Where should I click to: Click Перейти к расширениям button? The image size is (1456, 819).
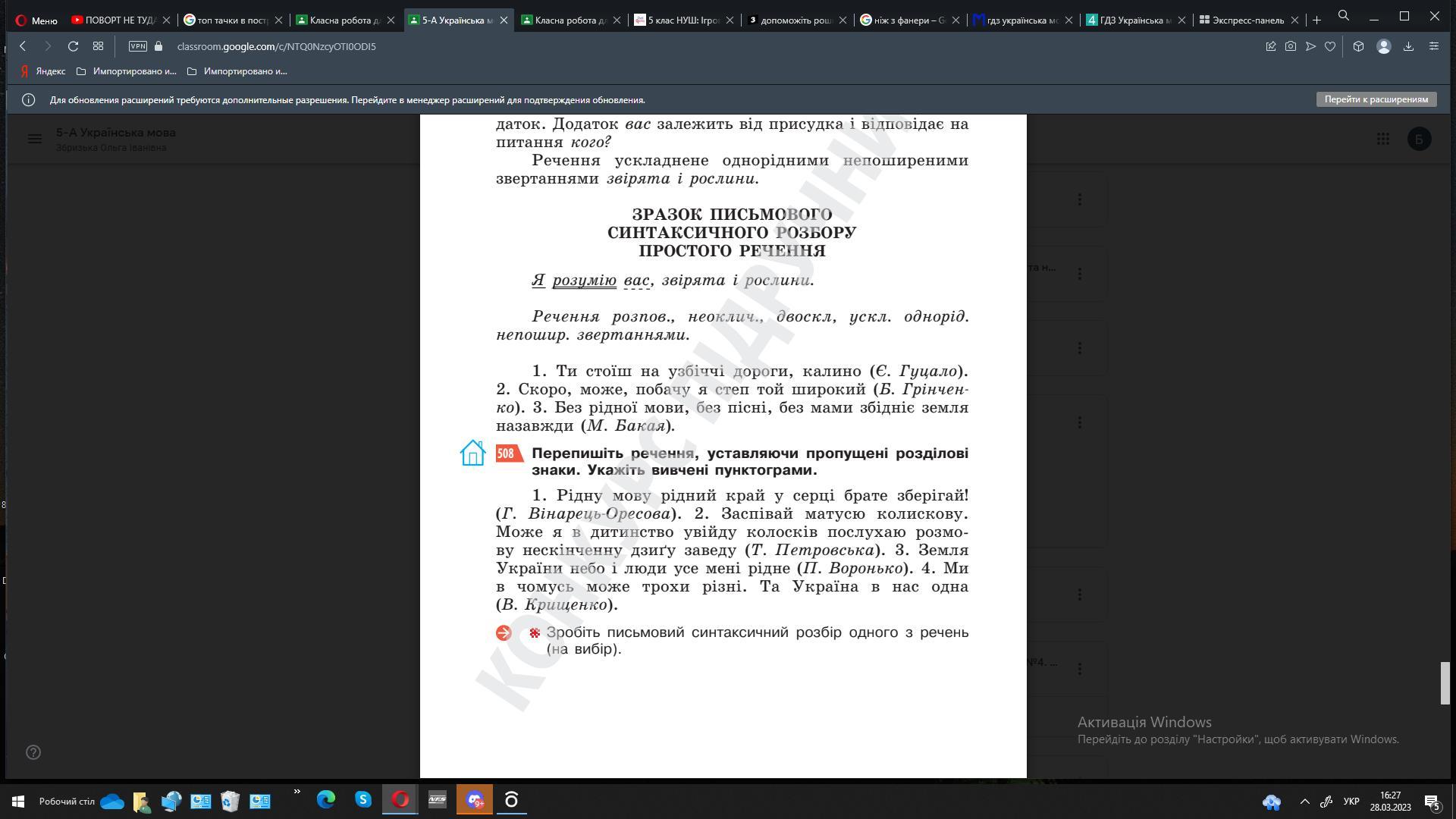pos(1376,99)
